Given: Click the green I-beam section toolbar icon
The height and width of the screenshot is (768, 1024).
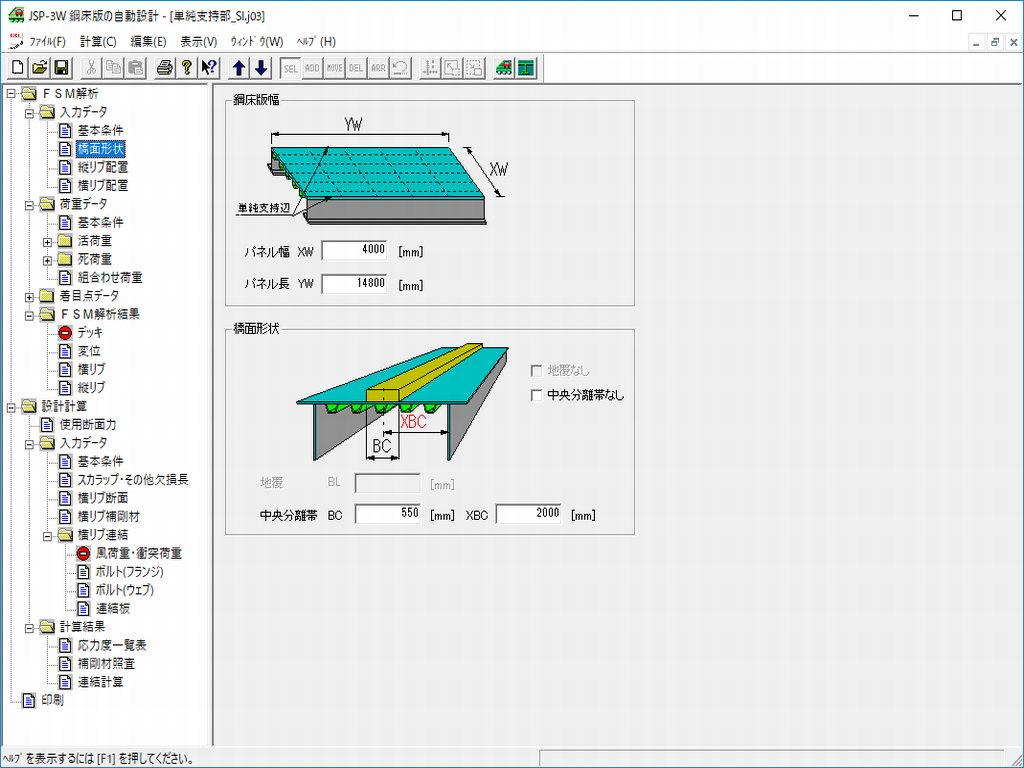Looking at the screenshot, I should (x=527, y=68).
